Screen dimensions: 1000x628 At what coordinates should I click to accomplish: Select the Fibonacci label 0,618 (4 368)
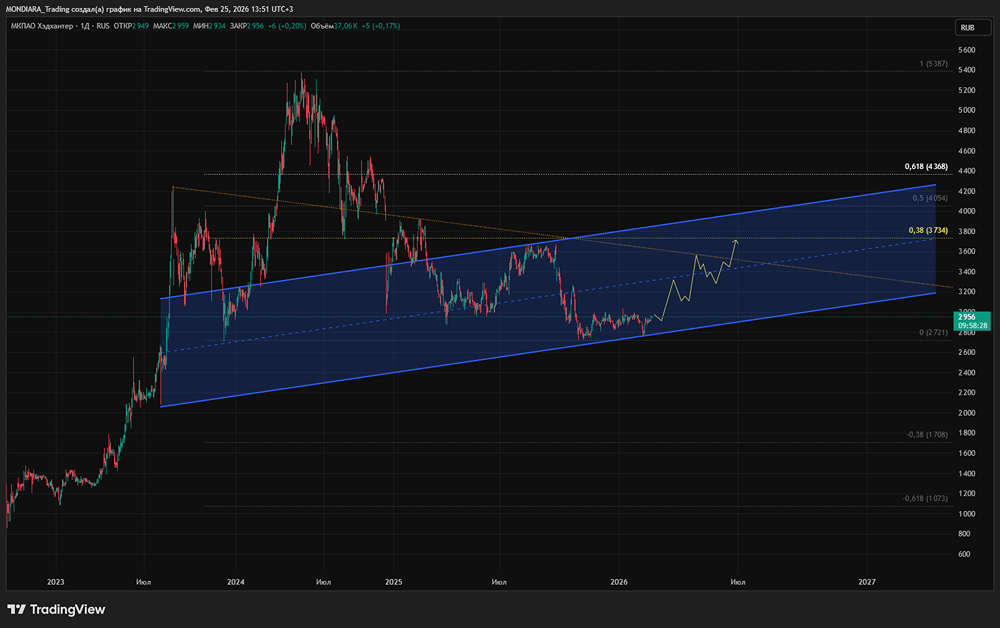click(926, 166)
